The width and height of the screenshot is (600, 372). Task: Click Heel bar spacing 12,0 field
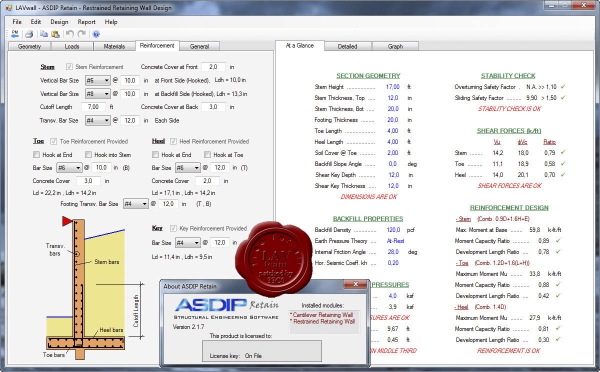pos(220,168)
